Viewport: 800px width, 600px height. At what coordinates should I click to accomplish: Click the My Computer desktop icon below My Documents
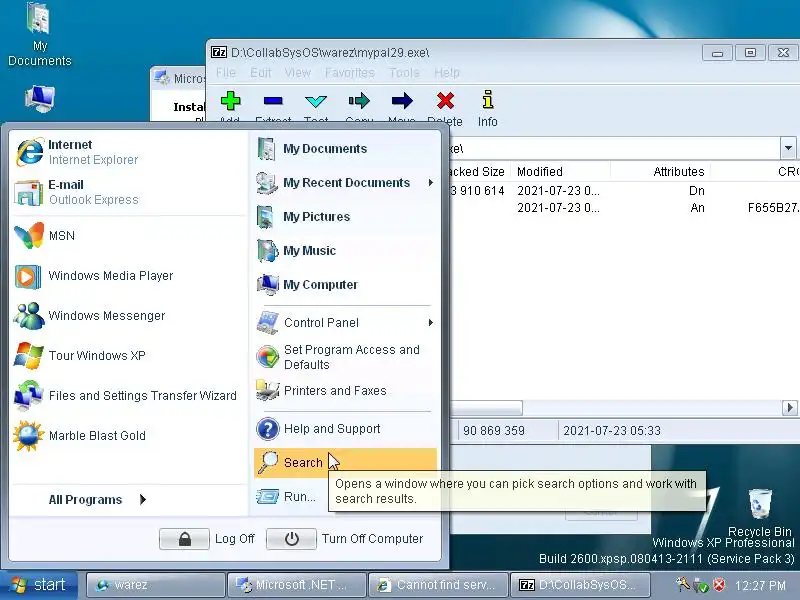(40, 99)
